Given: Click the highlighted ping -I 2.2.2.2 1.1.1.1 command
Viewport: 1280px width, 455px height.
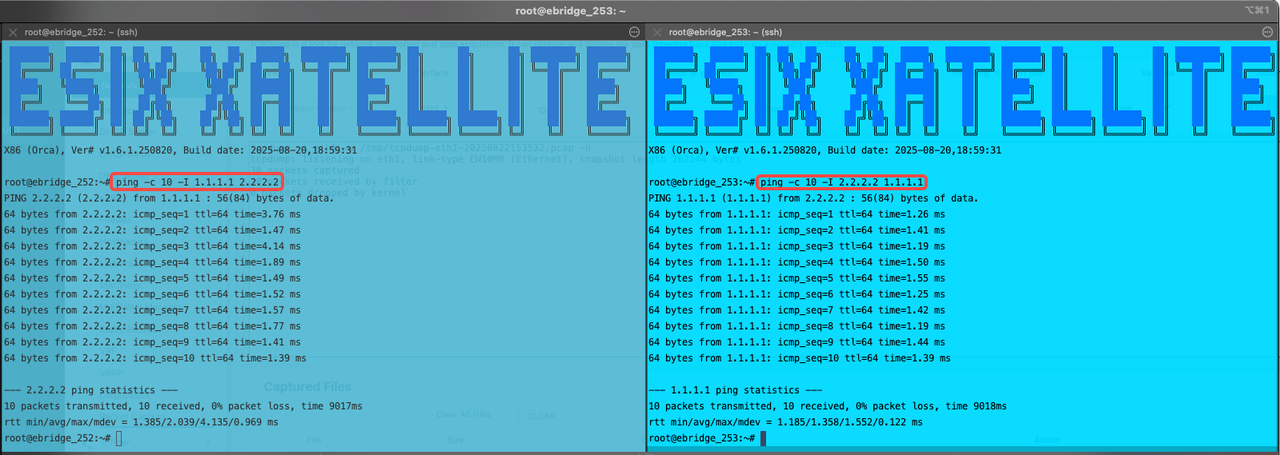Looking at the screenshot, I should pos(842,183).
